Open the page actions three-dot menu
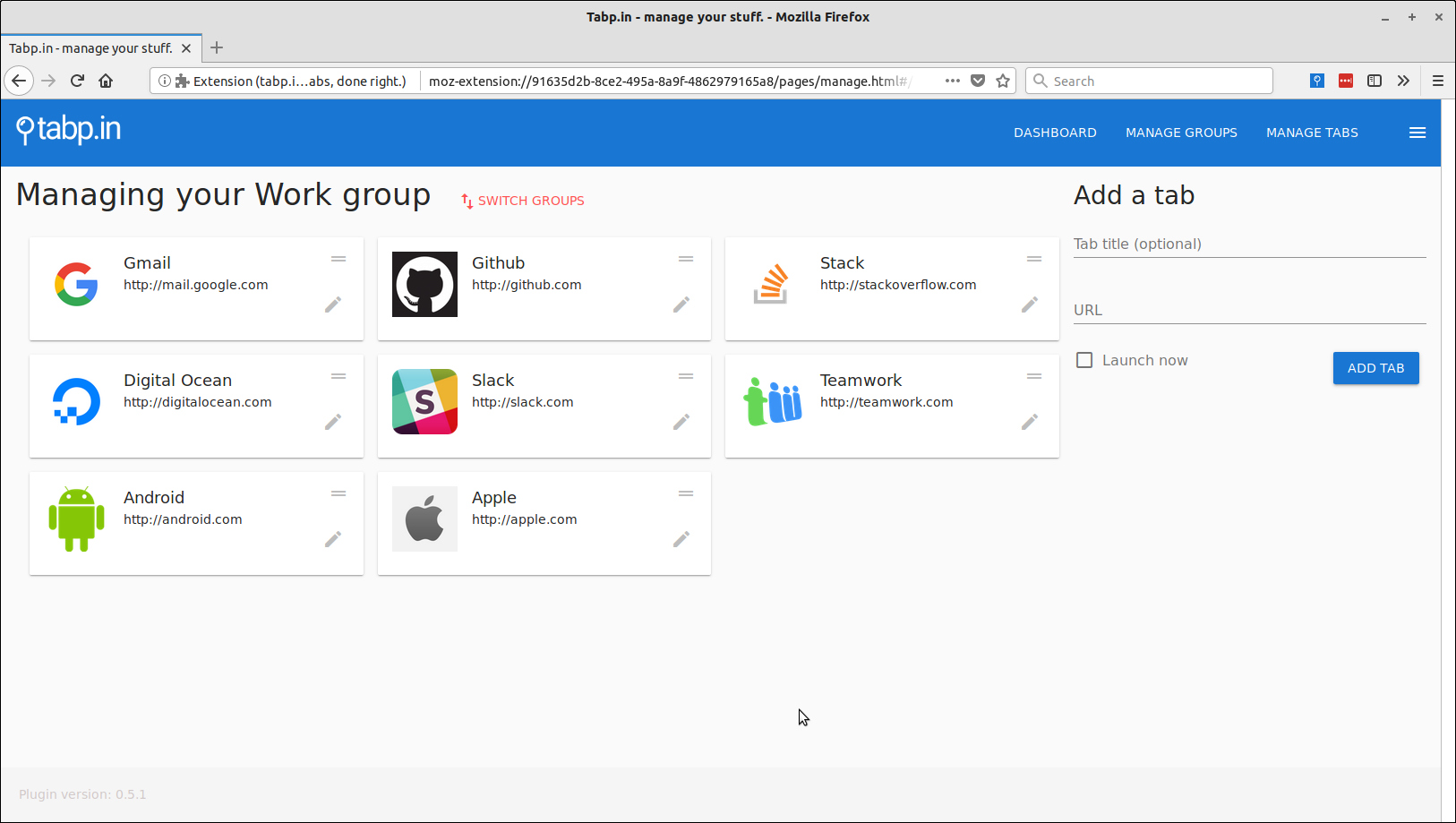Image resolution: width=1456 pixels, height=823 pixels. [953, 81]
